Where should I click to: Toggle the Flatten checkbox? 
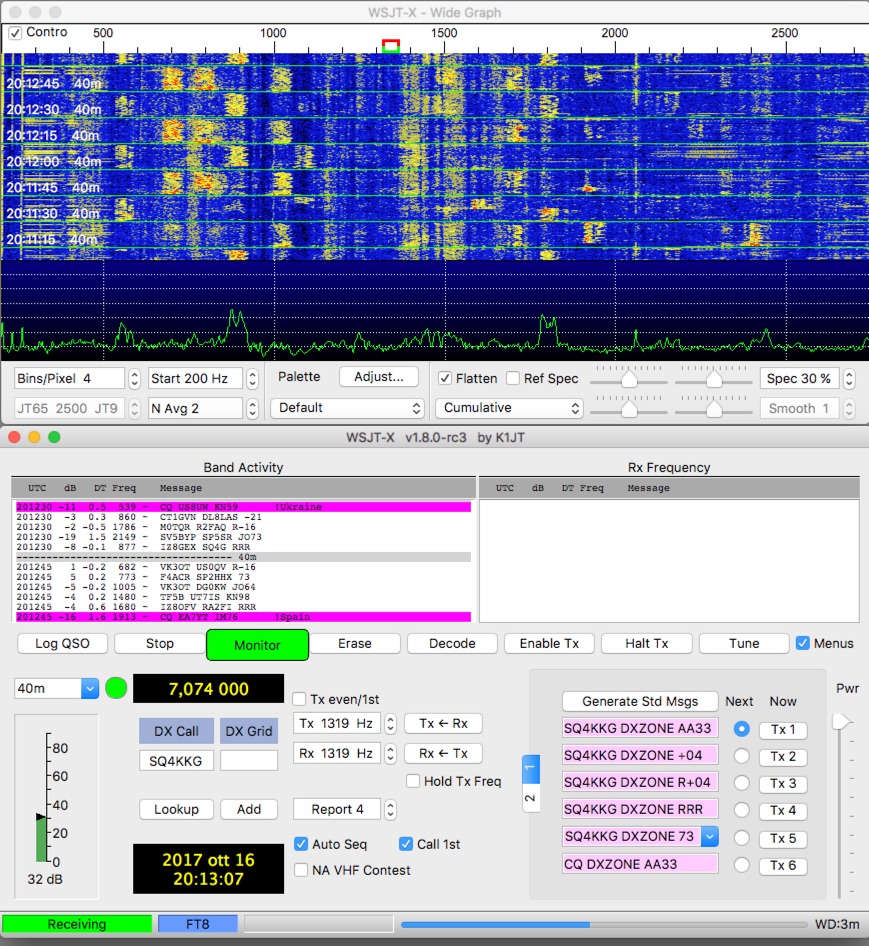coord(446,379)
